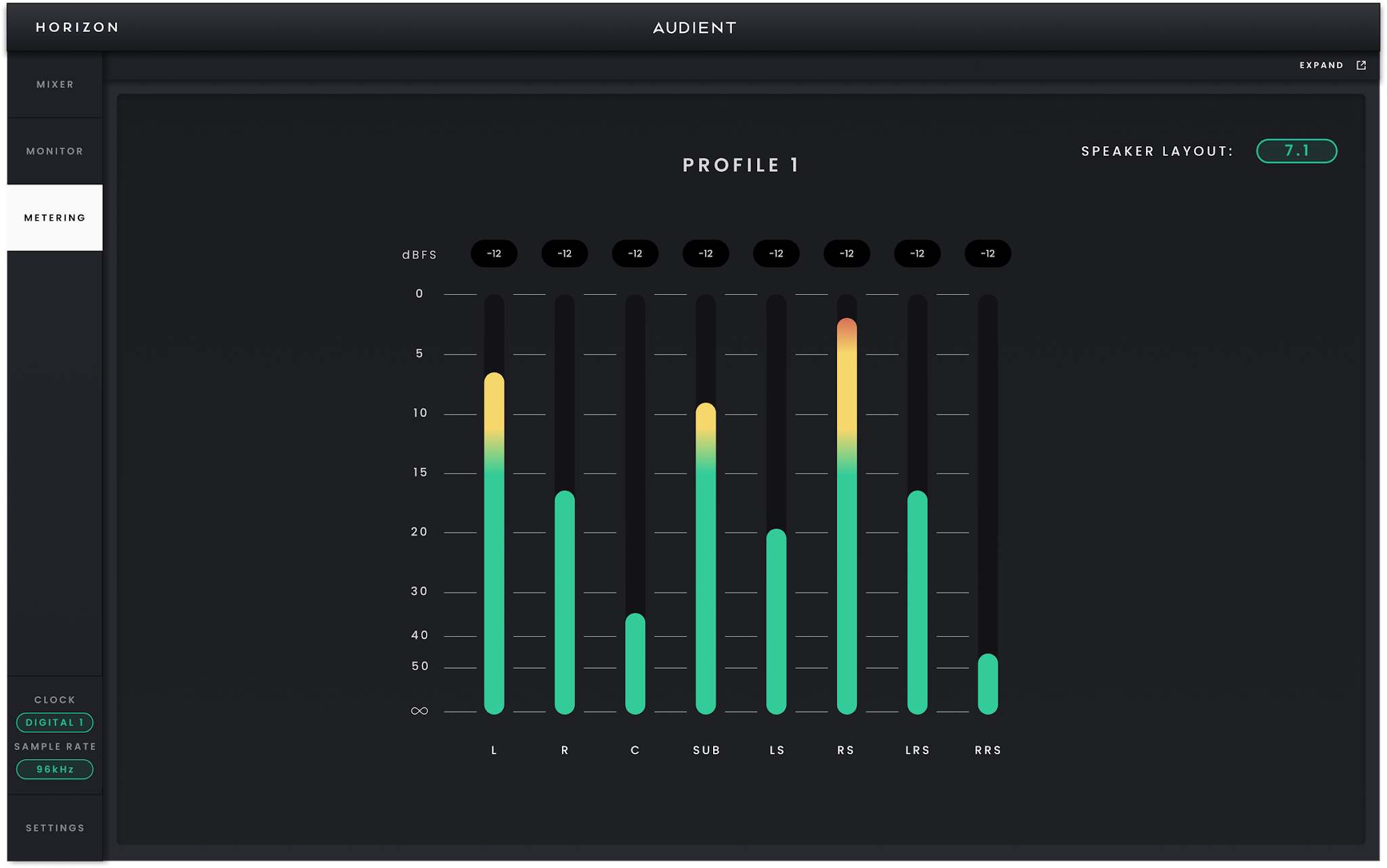Click the dBFS scale label
1387x868 pixels.
419,255
